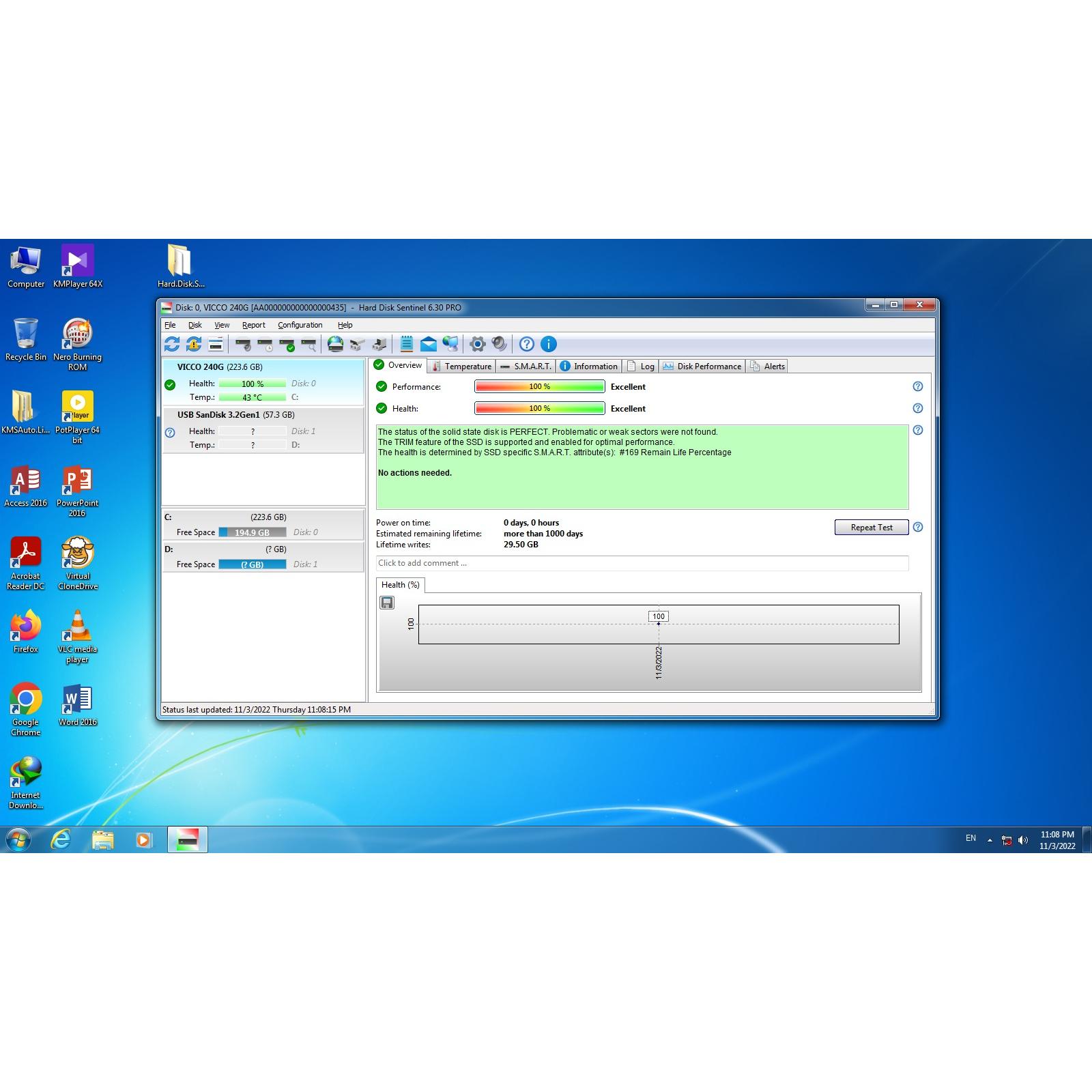This screenshot has width=1092, height=1092.
Task: Click the notepad report toolbar icon
Action: click(406, 344)
